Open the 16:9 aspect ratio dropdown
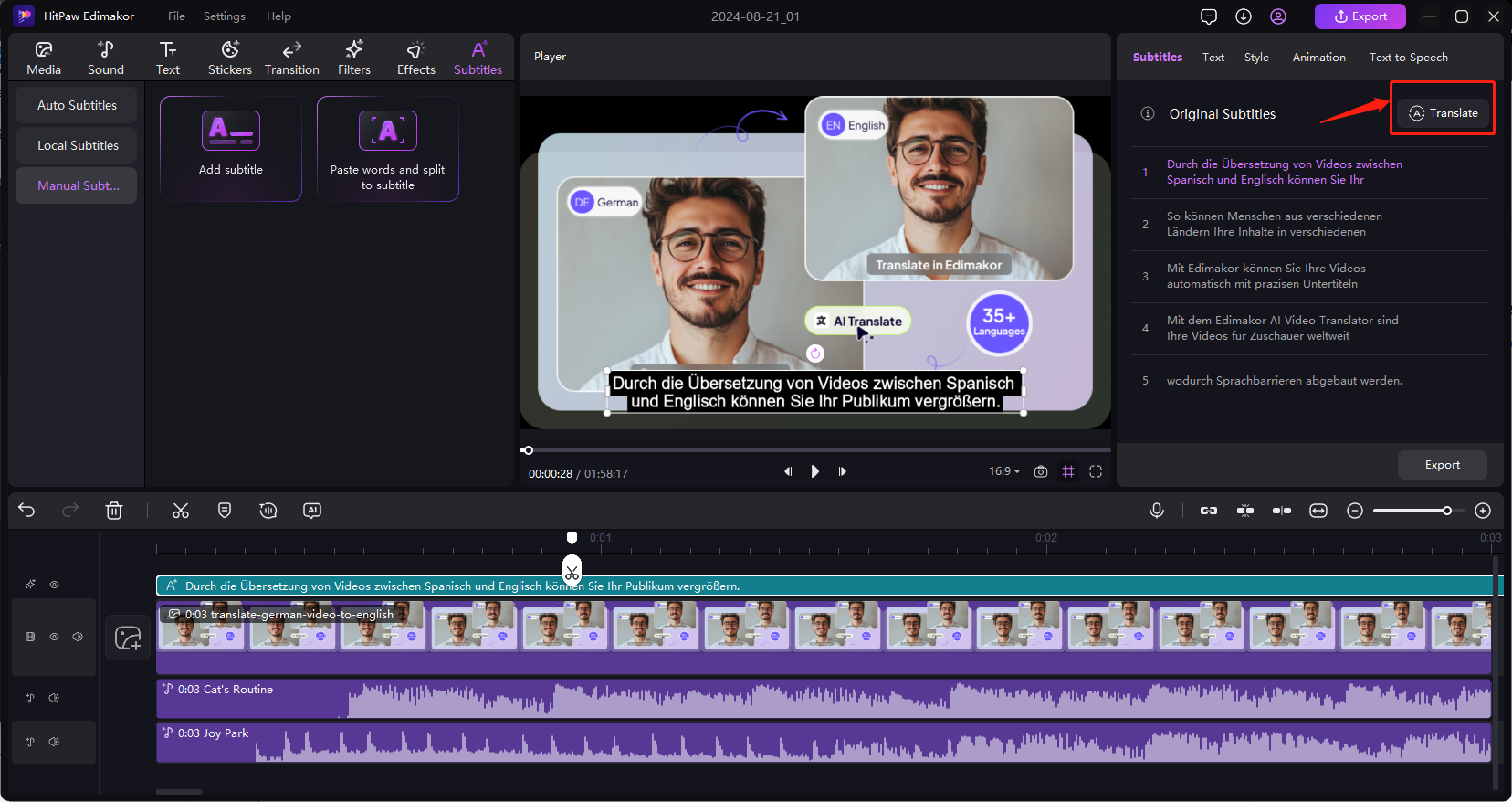This screenshot has width=1512, height=802. click(1004, 471)
